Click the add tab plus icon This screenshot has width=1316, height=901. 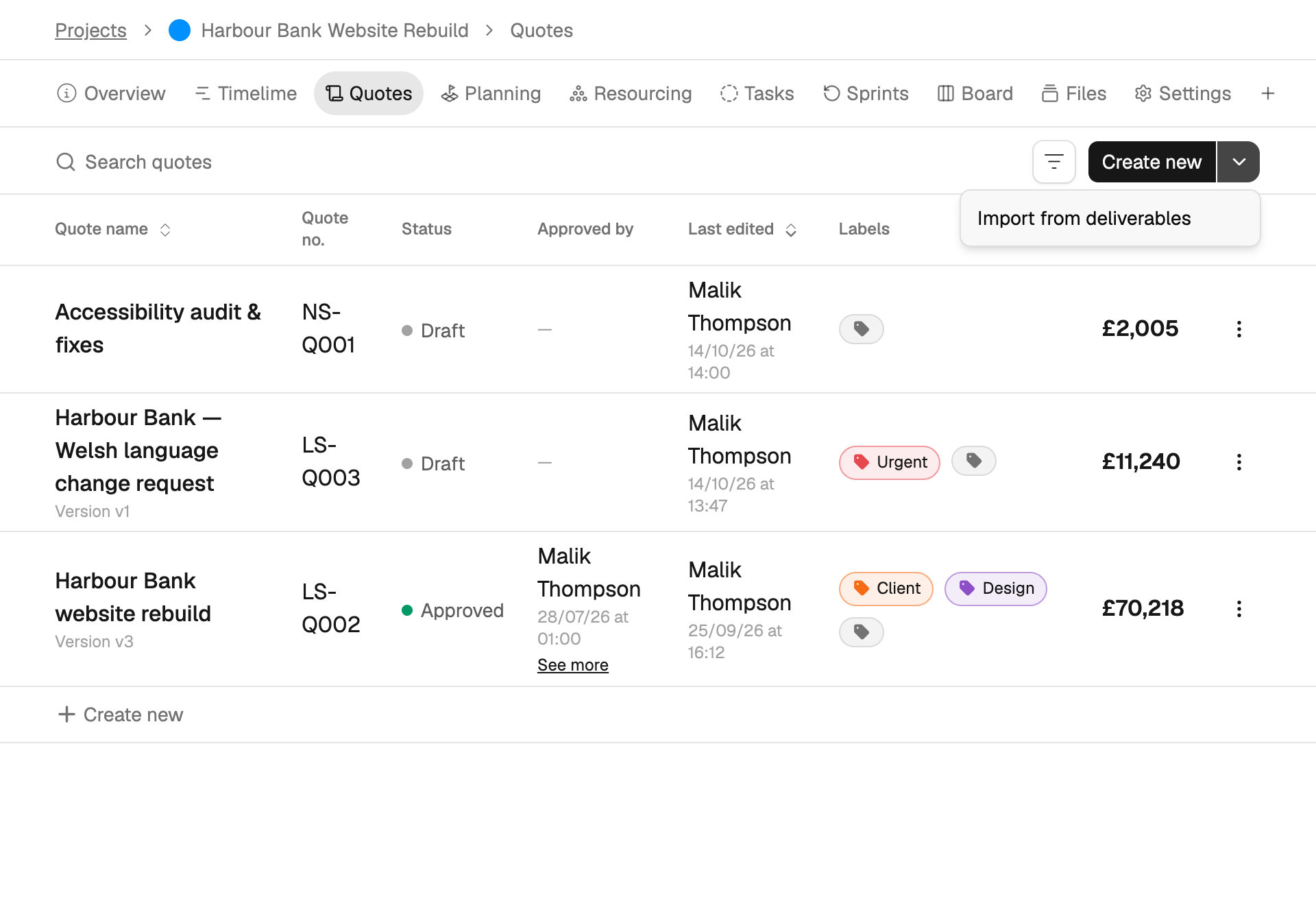click(x=1268, y=93)
